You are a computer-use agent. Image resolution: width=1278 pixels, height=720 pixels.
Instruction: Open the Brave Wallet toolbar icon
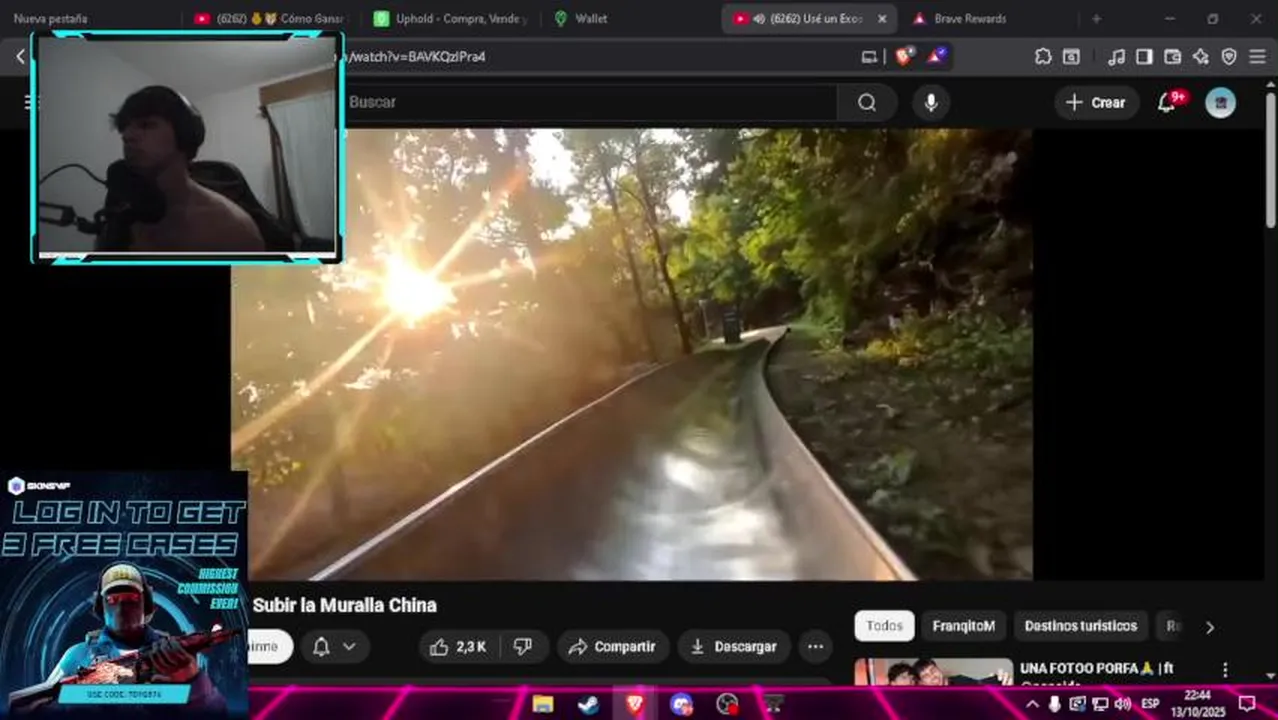coord(1172,57)
